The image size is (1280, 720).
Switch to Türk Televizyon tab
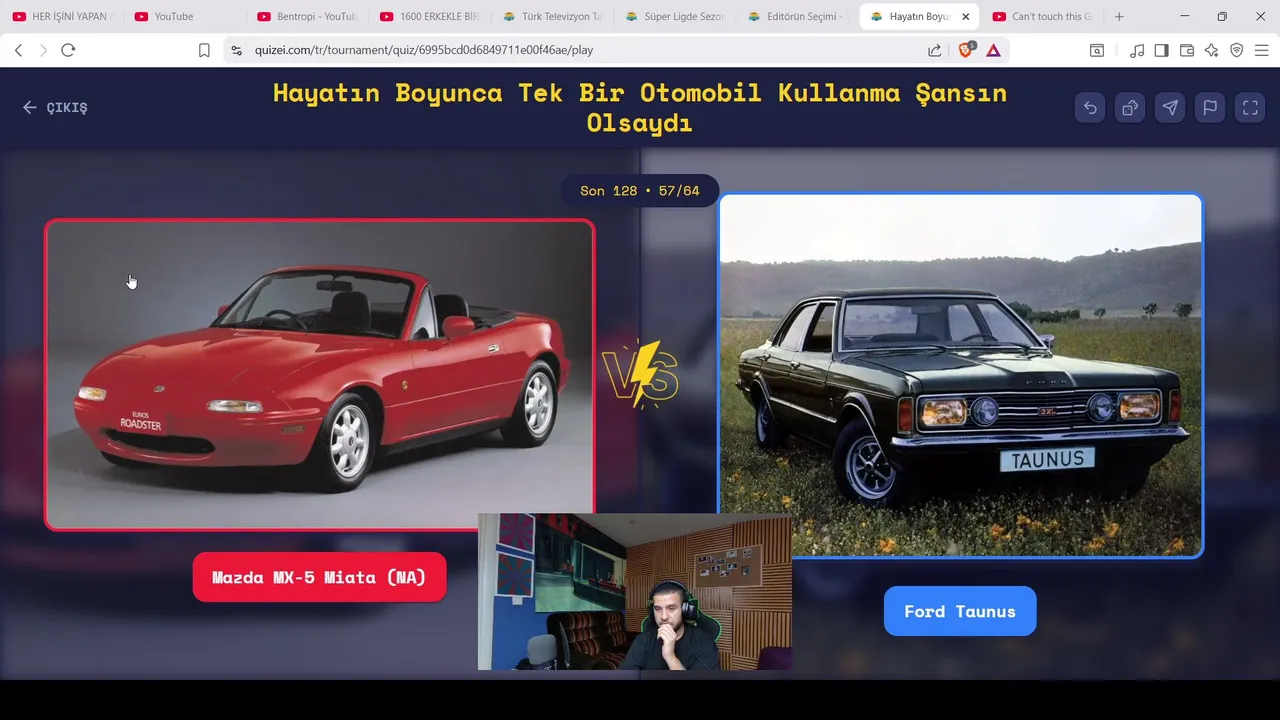coord(552,16)
